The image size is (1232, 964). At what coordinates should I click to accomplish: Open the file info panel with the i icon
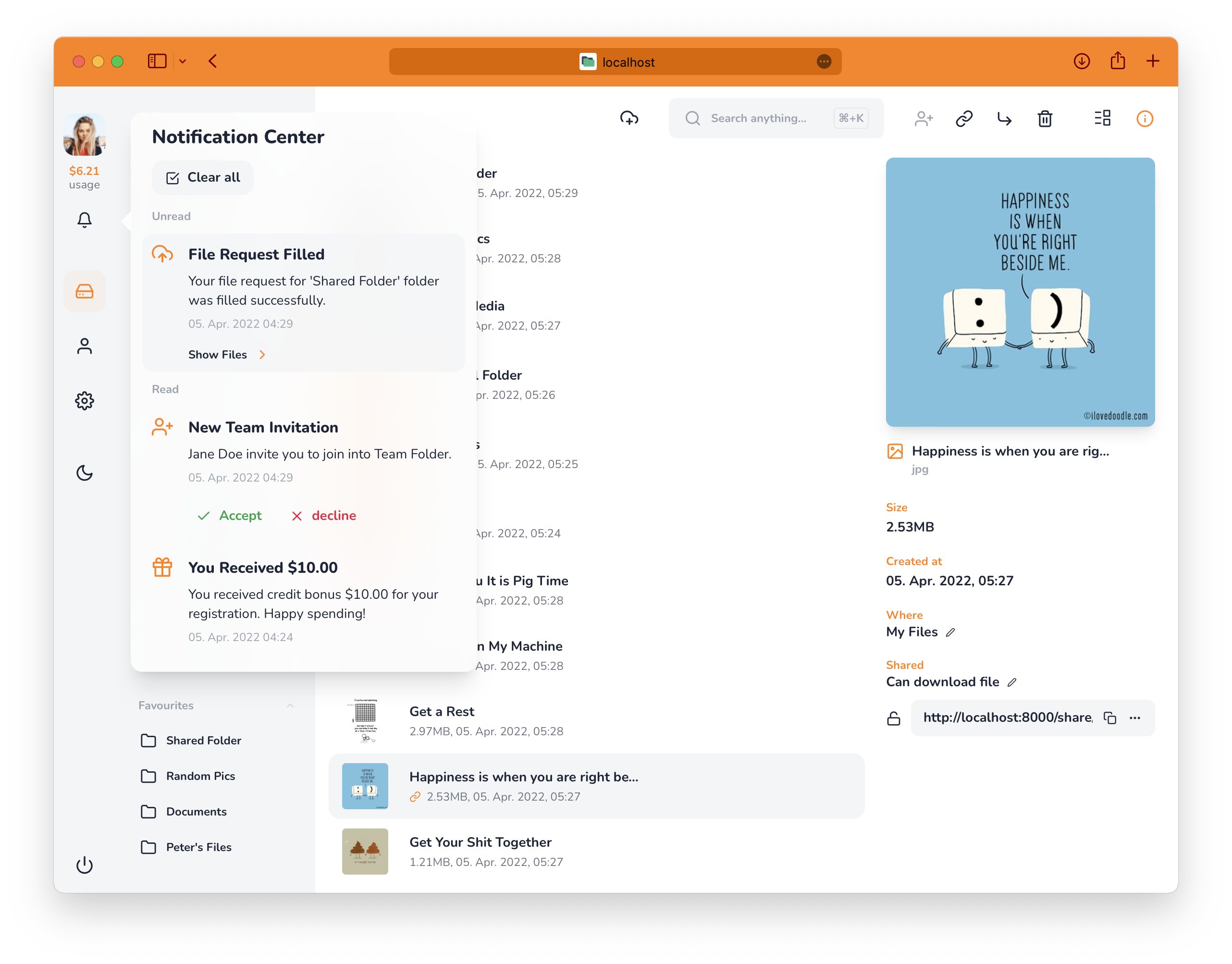(1145, 119)
